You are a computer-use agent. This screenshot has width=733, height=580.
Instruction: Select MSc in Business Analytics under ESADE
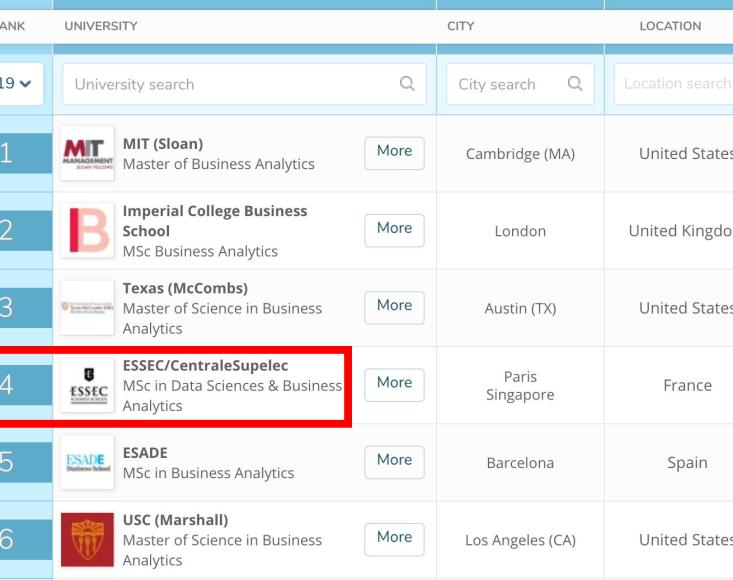208,473
